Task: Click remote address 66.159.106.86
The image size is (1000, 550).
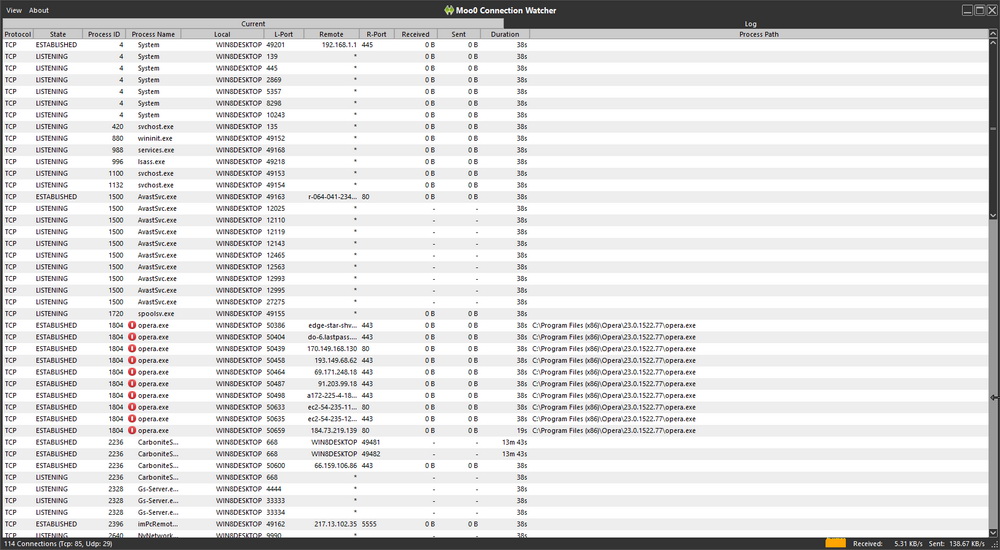Action: pyautogui.click(x=335, y=466)
